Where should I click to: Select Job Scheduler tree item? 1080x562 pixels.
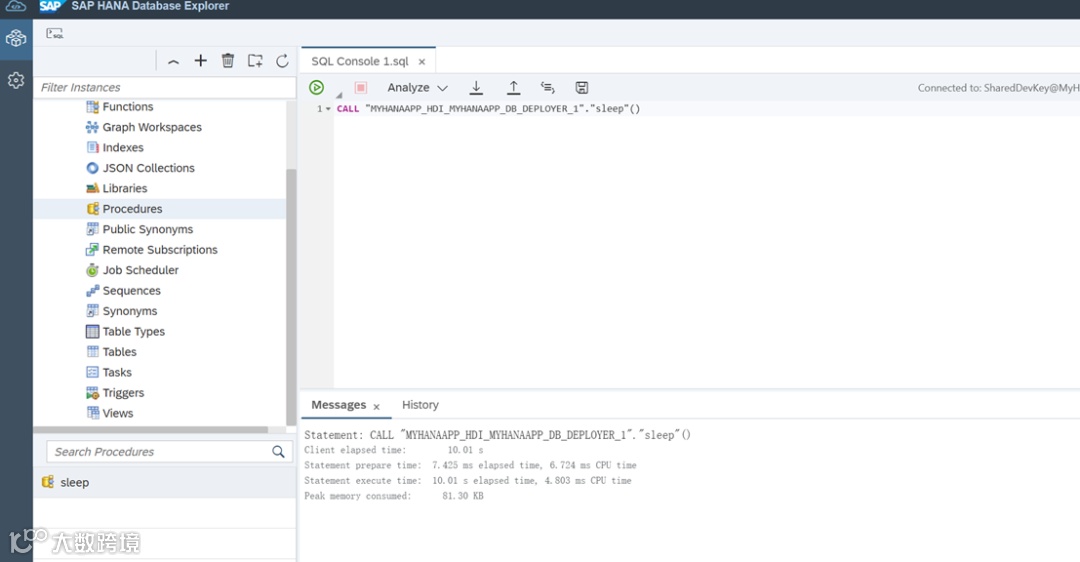click(x=141, y=270)
